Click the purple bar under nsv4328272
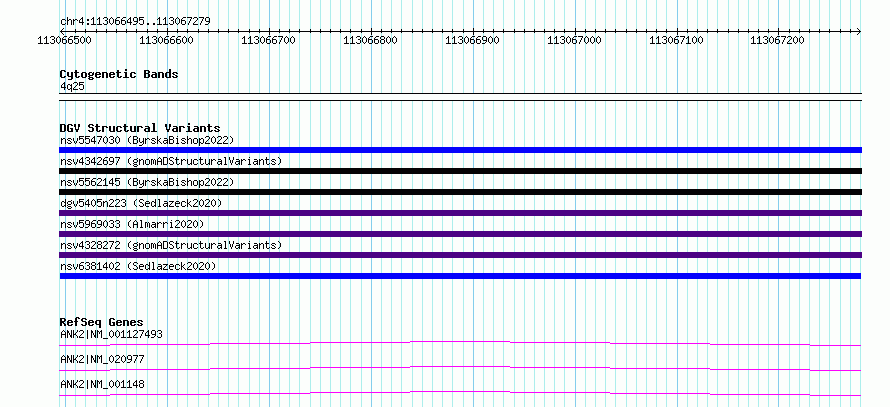The height and width of the screenshot is (407, 890). 461,255
